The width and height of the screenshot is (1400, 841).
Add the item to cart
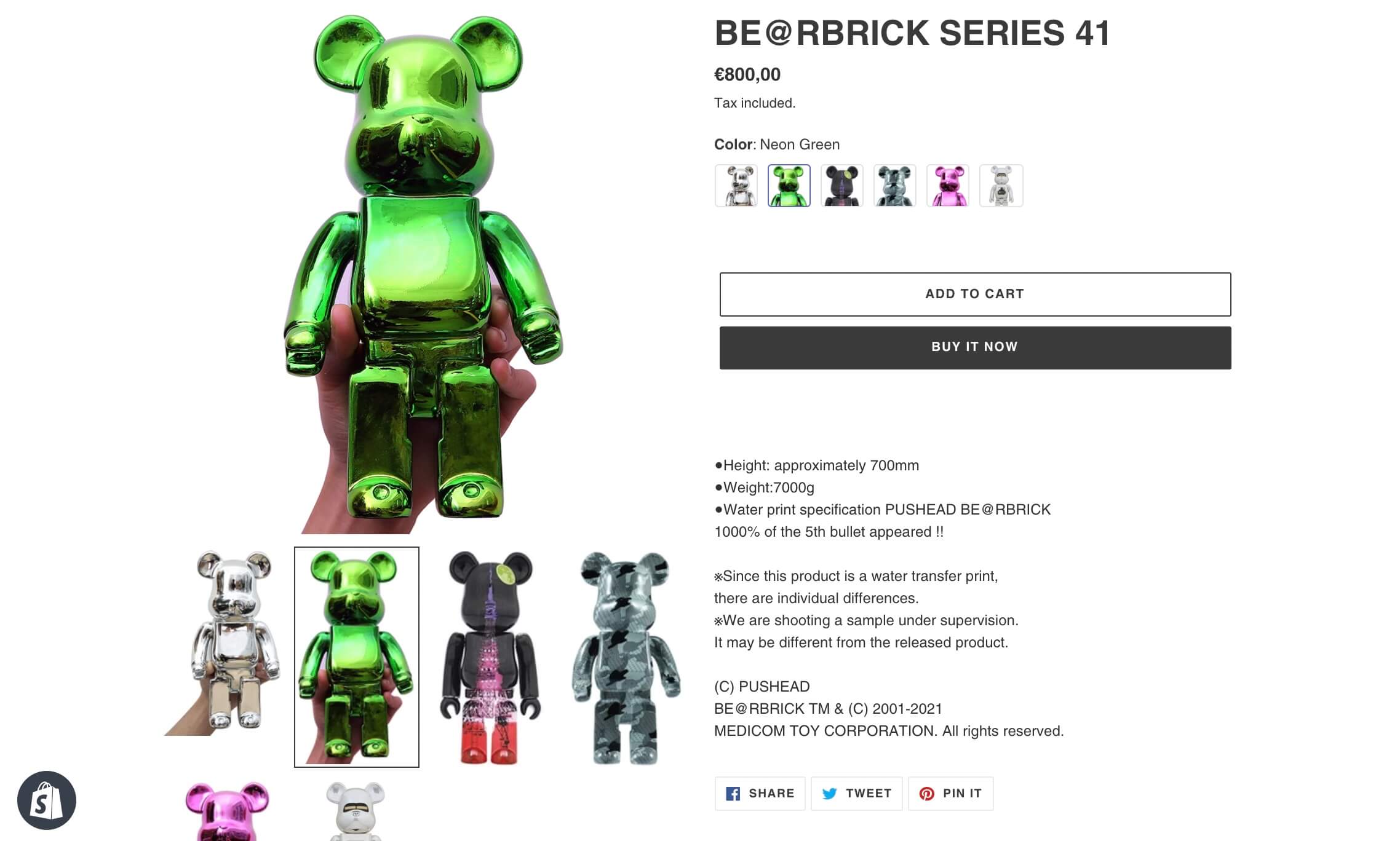(975, 294)
